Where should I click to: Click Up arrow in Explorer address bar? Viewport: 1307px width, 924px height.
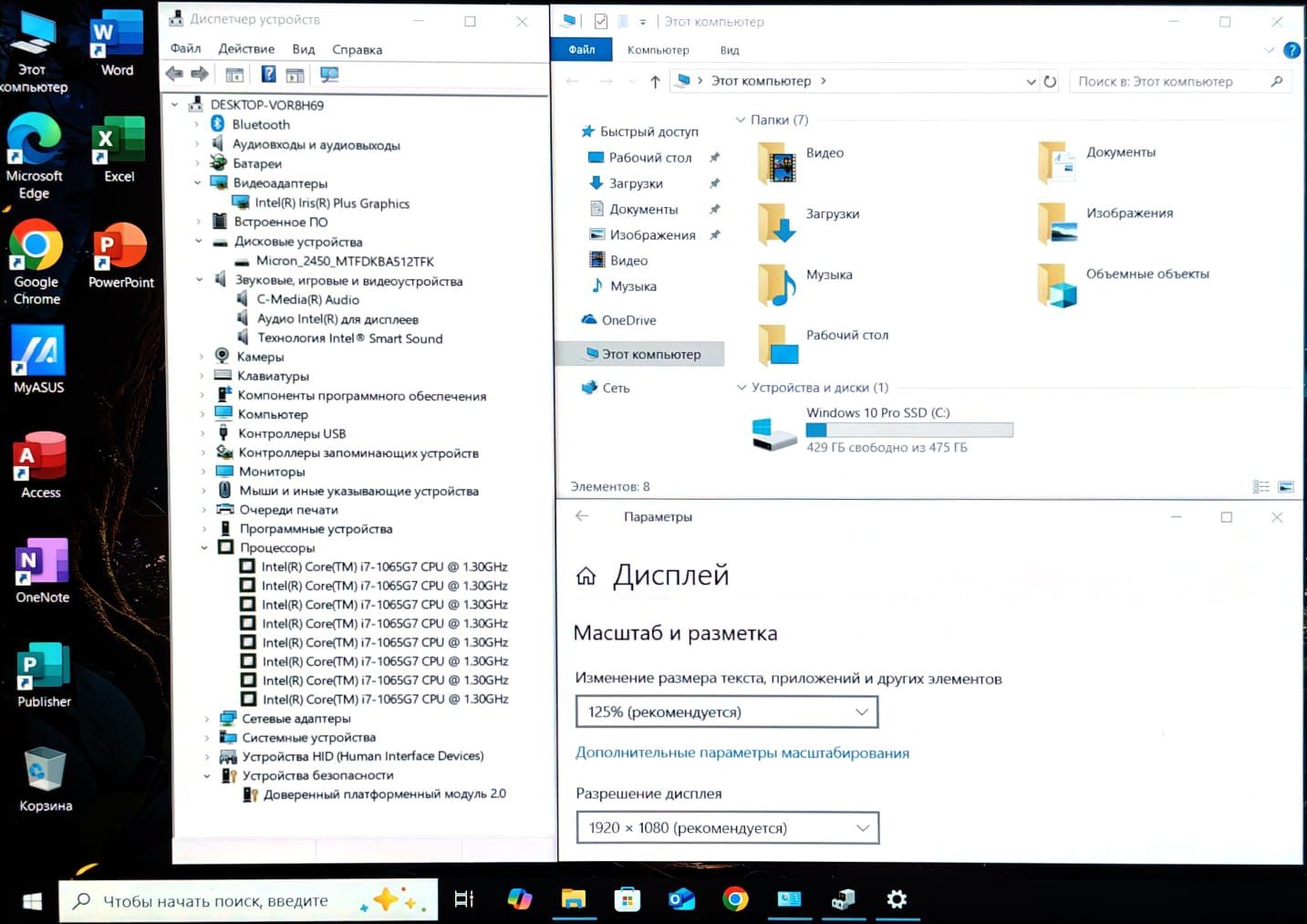tap(655, 81)
